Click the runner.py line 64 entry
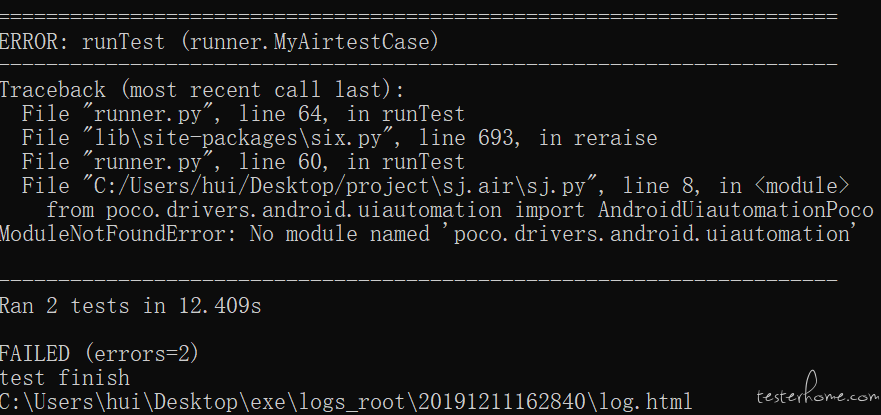Viewport: 881px width, 415px height. point(243,114)
